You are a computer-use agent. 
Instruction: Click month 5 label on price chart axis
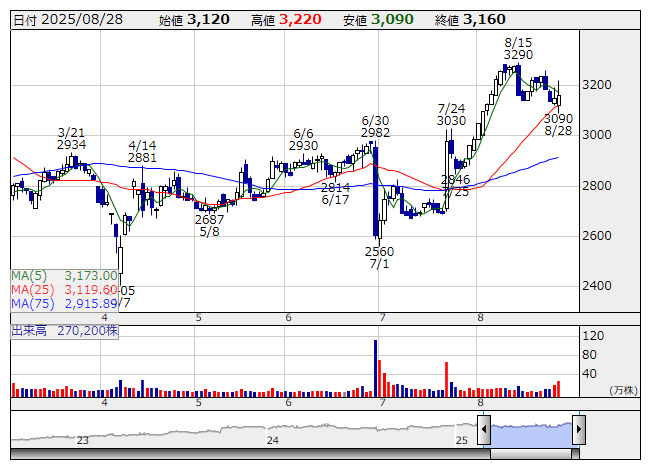(199, 318)
